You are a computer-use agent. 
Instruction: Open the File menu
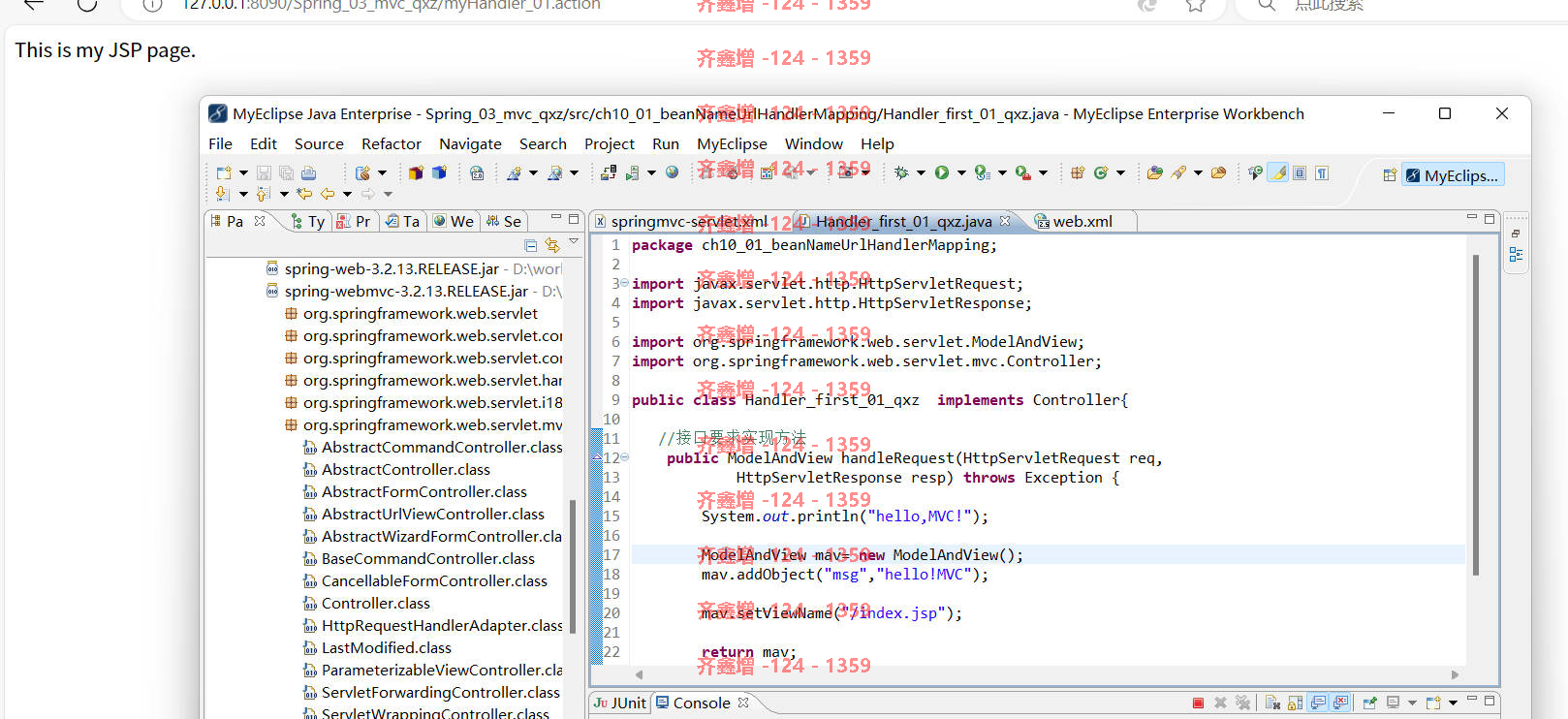220,143
